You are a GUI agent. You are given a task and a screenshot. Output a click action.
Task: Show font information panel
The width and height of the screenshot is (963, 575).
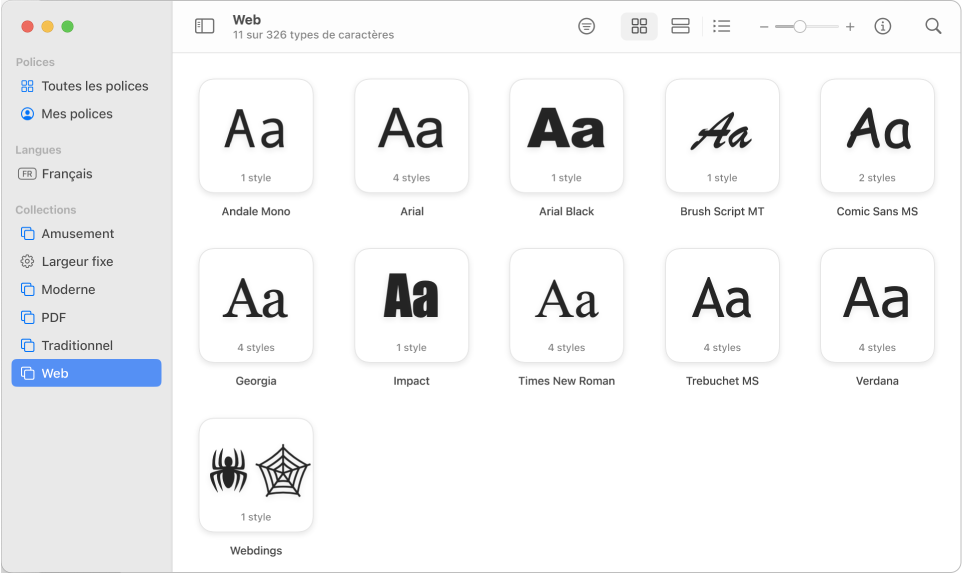(x=882, y=26)
